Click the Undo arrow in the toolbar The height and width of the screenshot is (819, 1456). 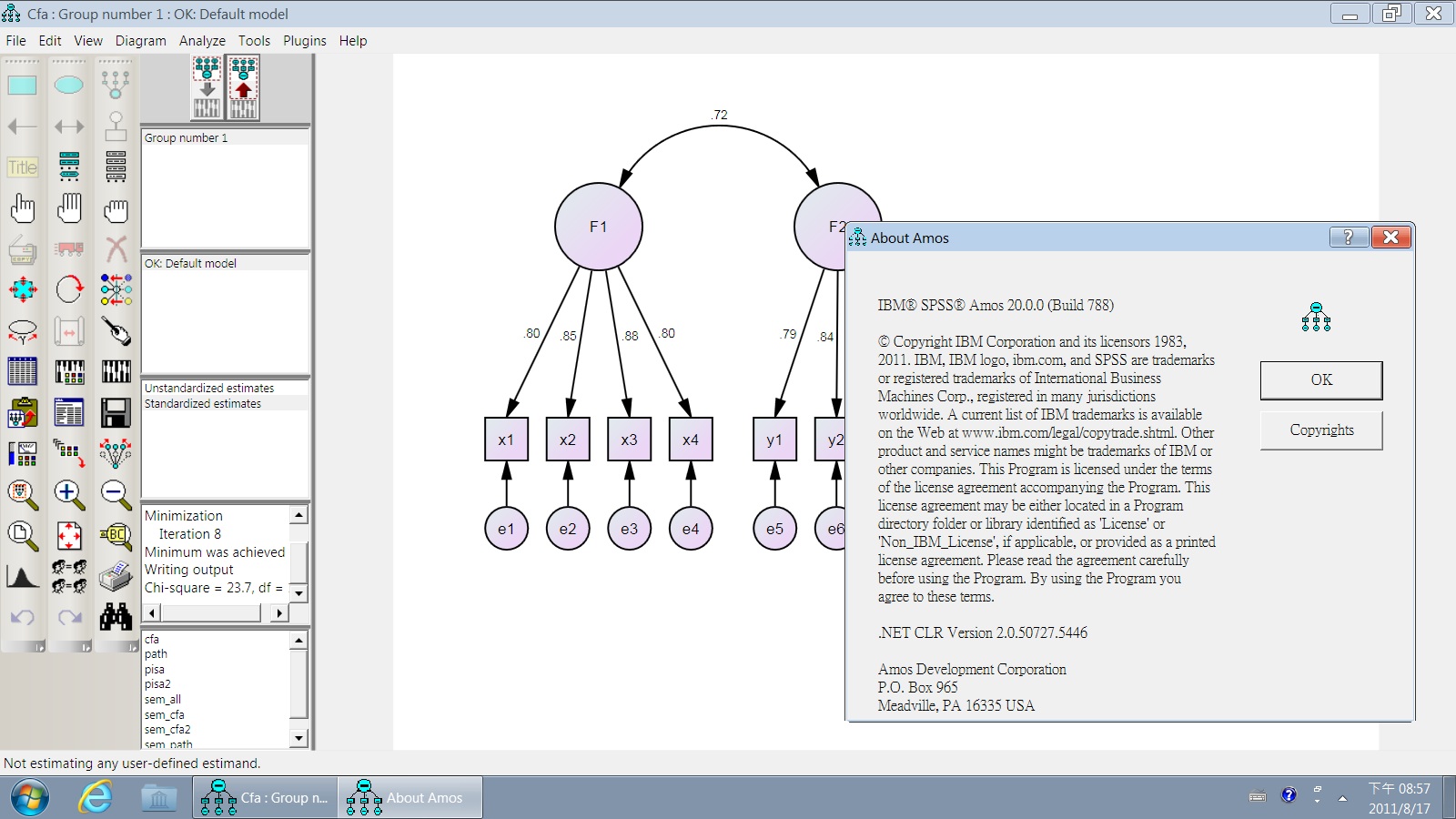(x=23, y=617)
